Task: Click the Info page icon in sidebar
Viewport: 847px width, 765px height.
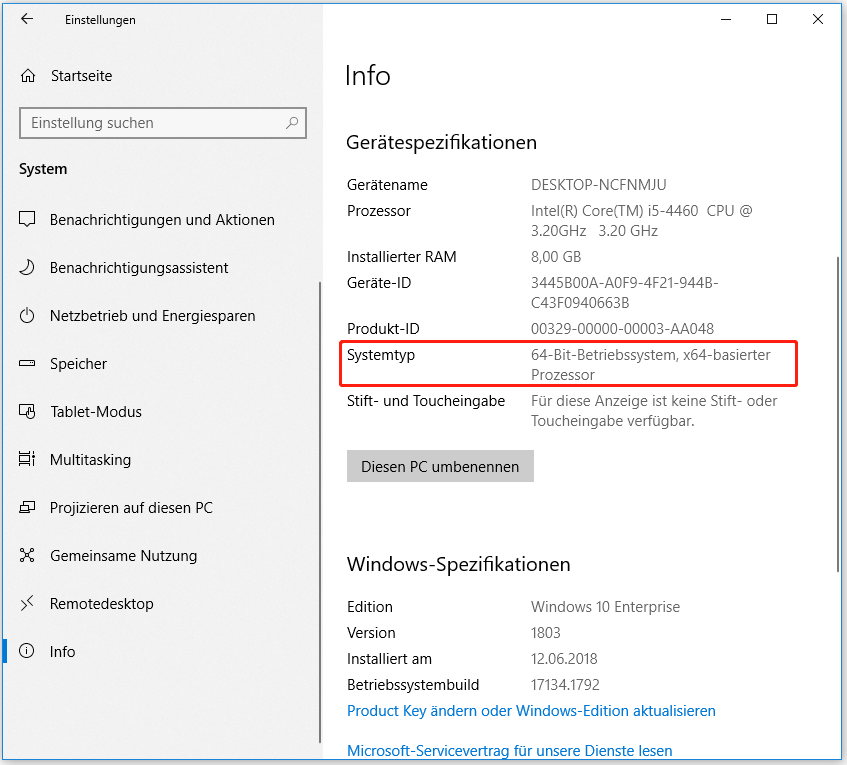Action: click(x=28, y=651)
